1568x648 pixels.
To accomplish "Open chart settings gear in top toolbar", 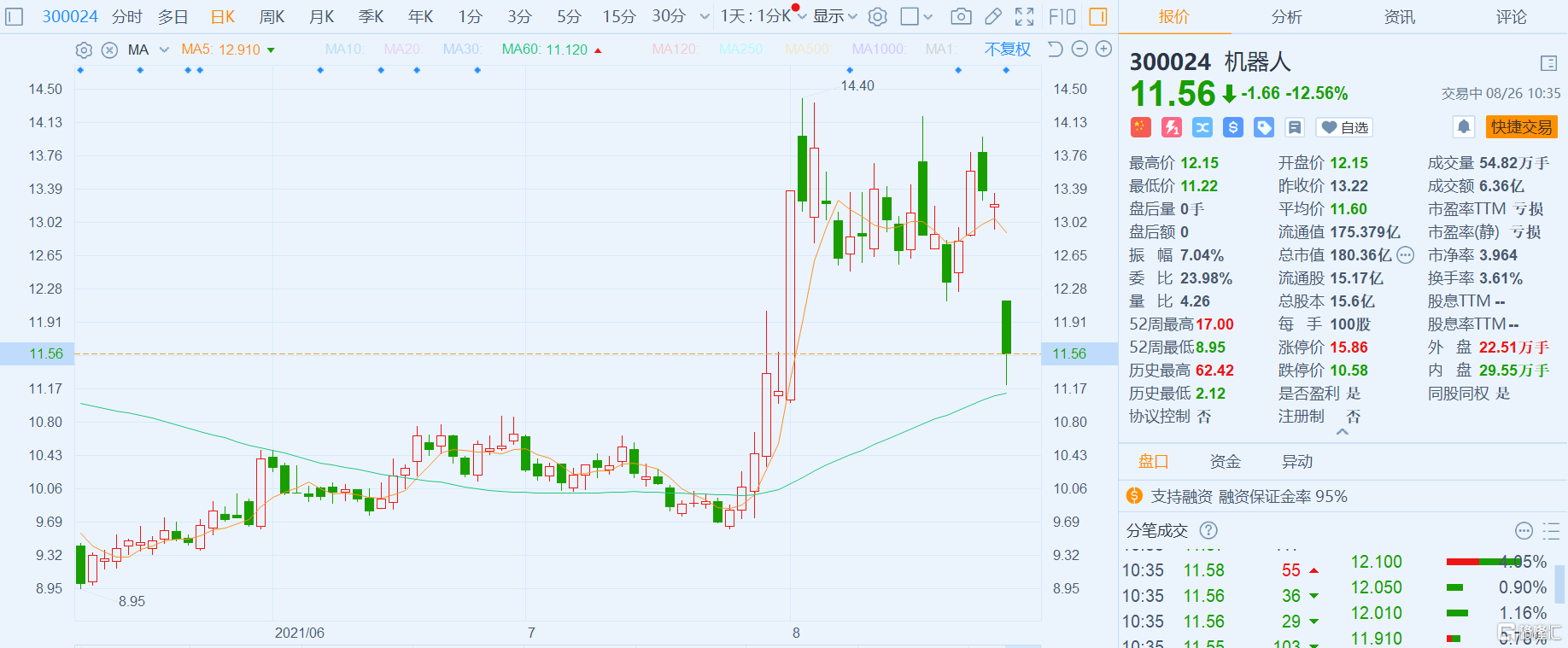I will (x=877, y=16).
